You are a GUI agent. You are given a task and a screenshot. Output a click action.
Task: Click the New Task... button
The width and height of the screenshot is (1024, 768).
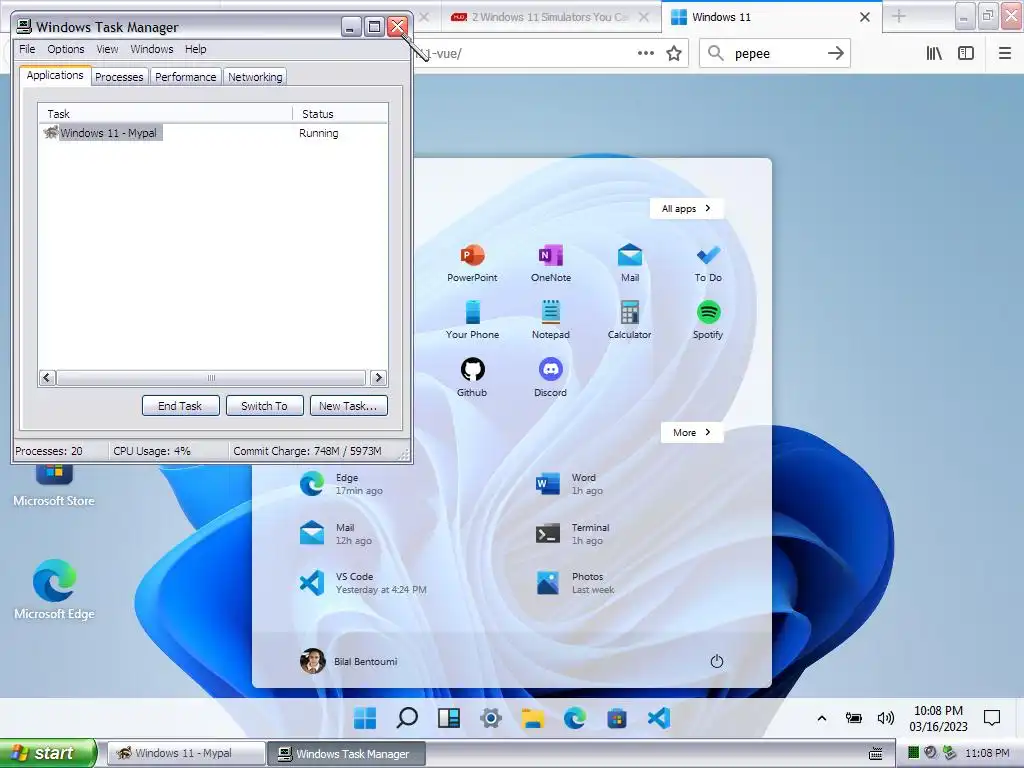coord(348,406)
